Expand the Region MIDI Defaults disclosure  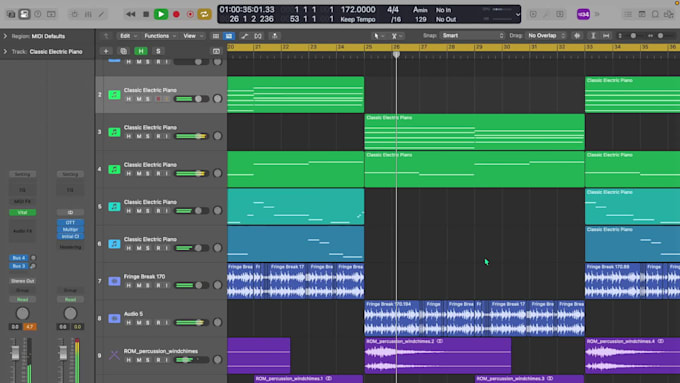5,36
